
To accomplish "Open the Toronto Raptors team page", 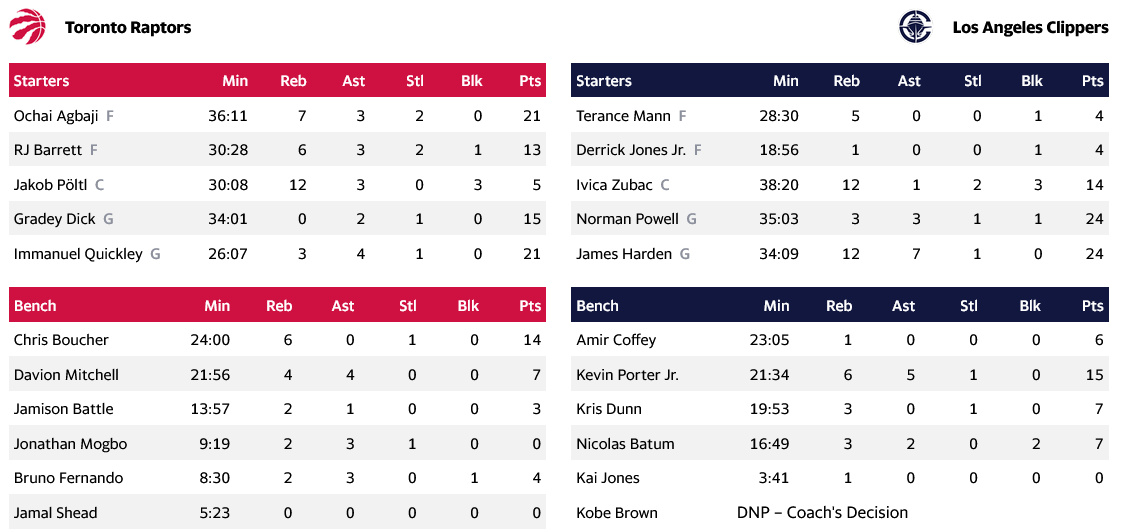I will click(x=127, y=27).
